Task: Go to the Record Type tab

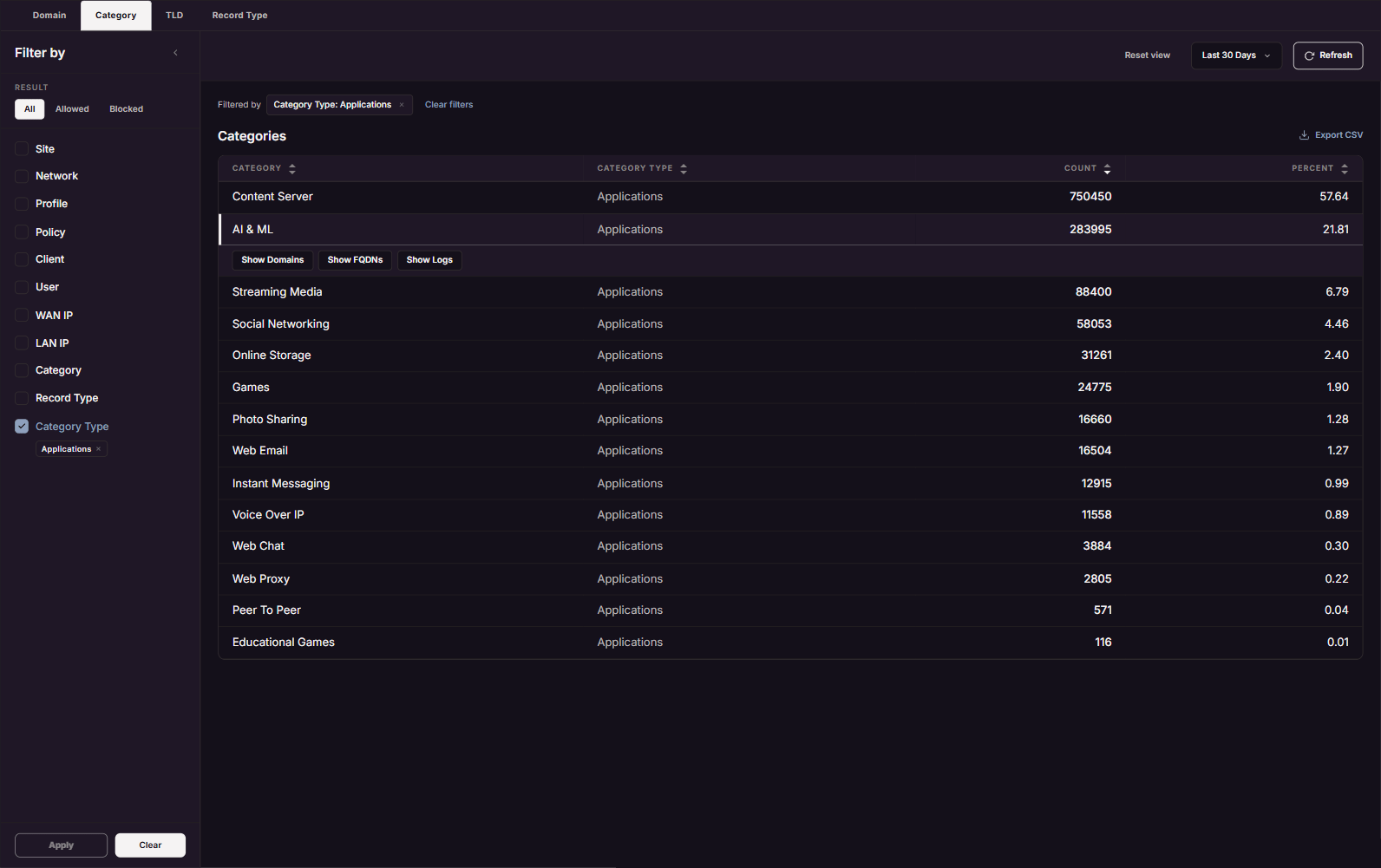Action: [x=239, y=16]
